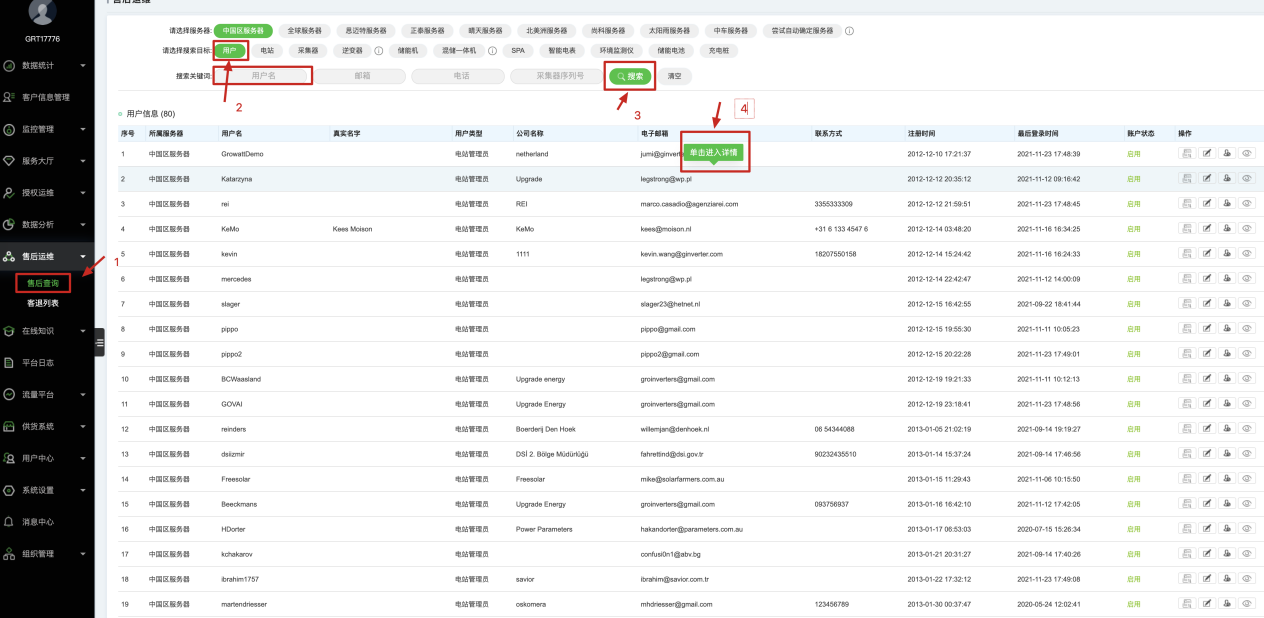Screen dimensions: 1264x618
Task: Click the eye view icon for Katarzyna row
Action: point(1247,179)
